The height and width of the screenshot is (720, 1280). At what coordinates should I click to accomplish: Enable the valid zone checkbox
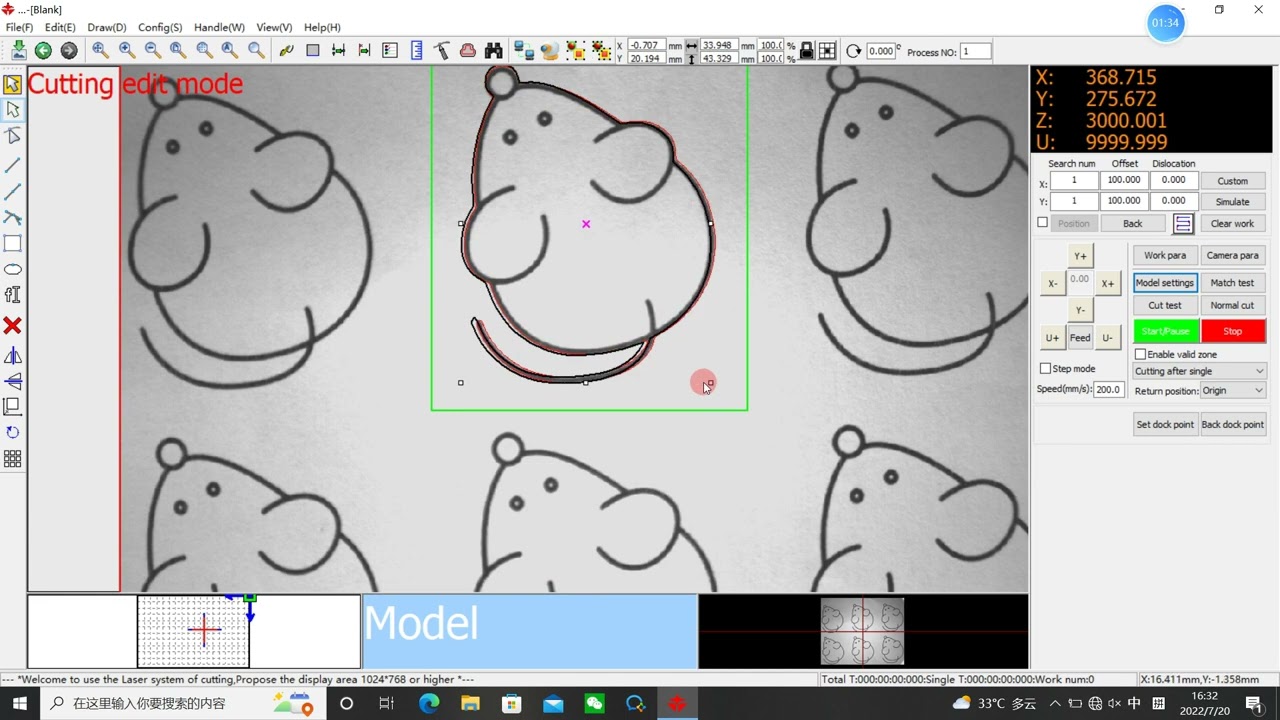pos(1140,354)
